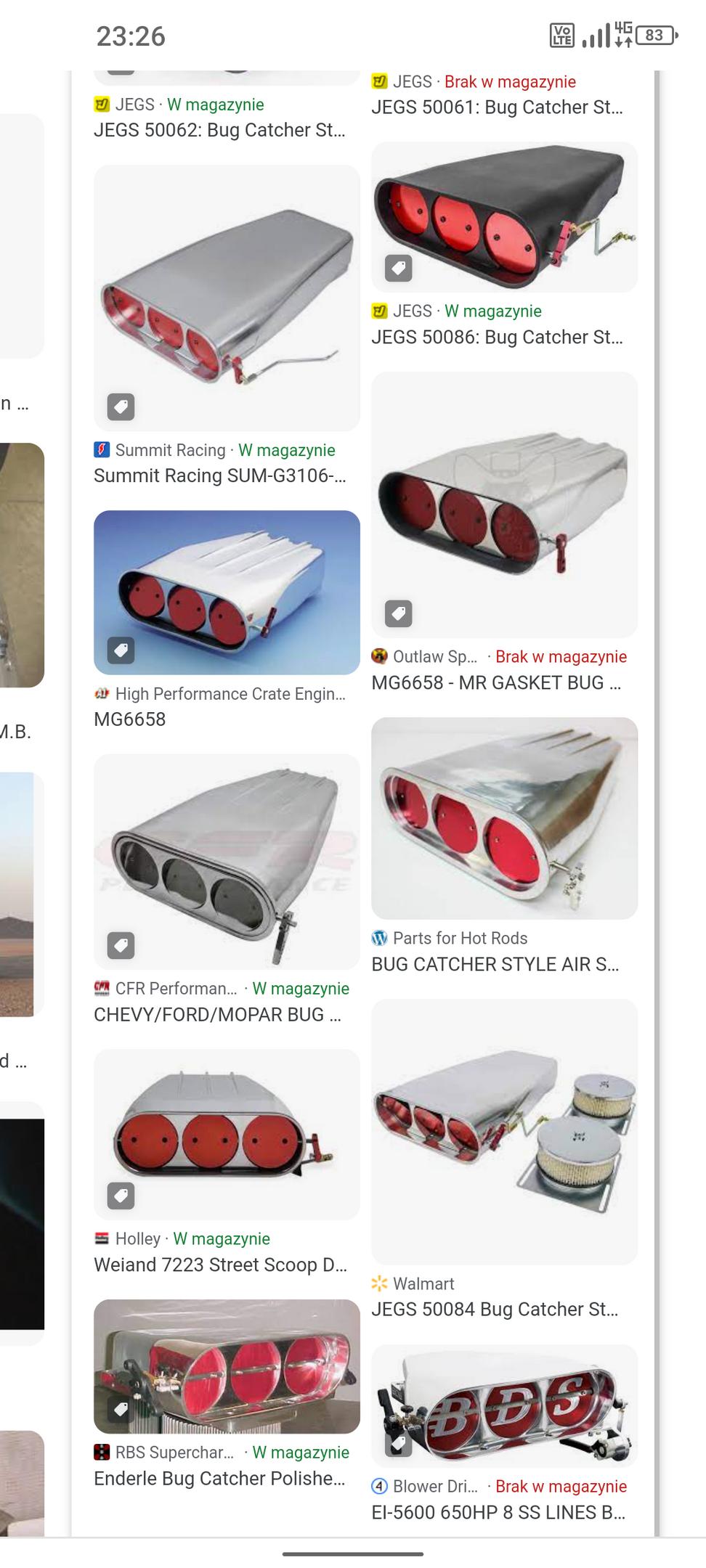Tap product tag on Summit Racing scoop image
This screenshot has width=706, height=1568.
tap(121, 407)
